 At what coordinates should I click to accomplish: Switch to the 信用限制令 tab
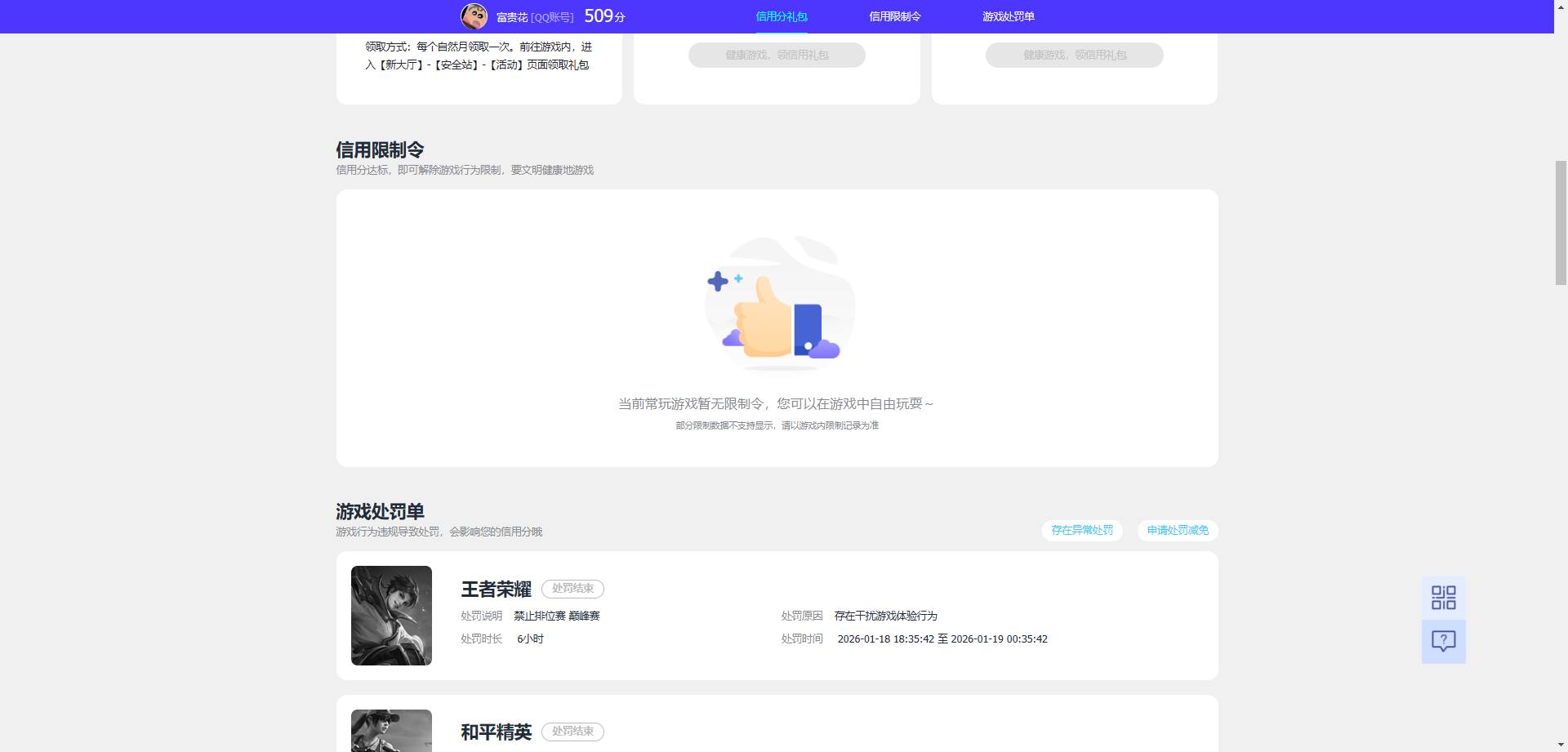click(893, 16)
